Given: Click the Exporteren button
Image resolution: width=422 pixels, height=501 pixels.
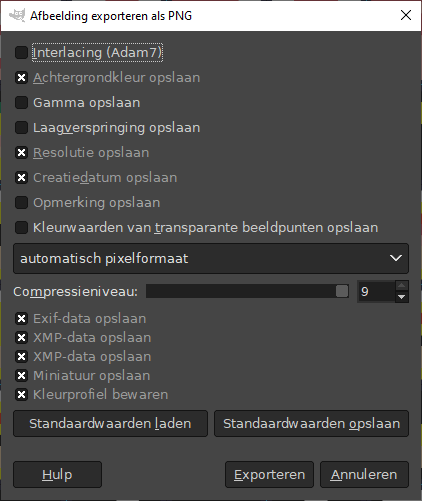Looking at the screenshot, I should coord(269,475).
